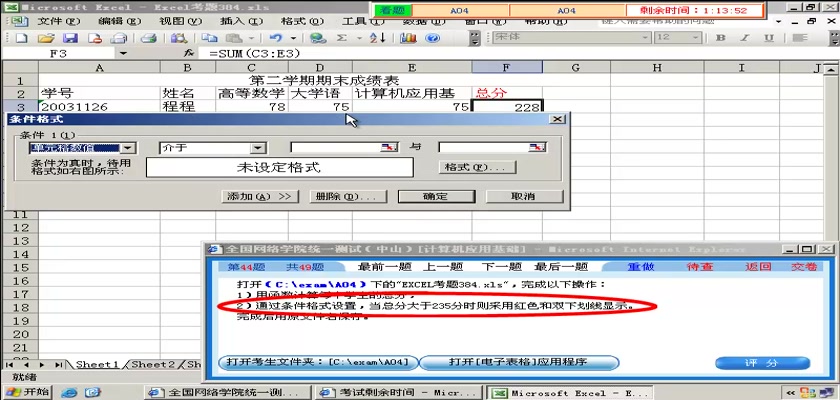Open the 介于 operator dropdown

(x=259, y=148)
